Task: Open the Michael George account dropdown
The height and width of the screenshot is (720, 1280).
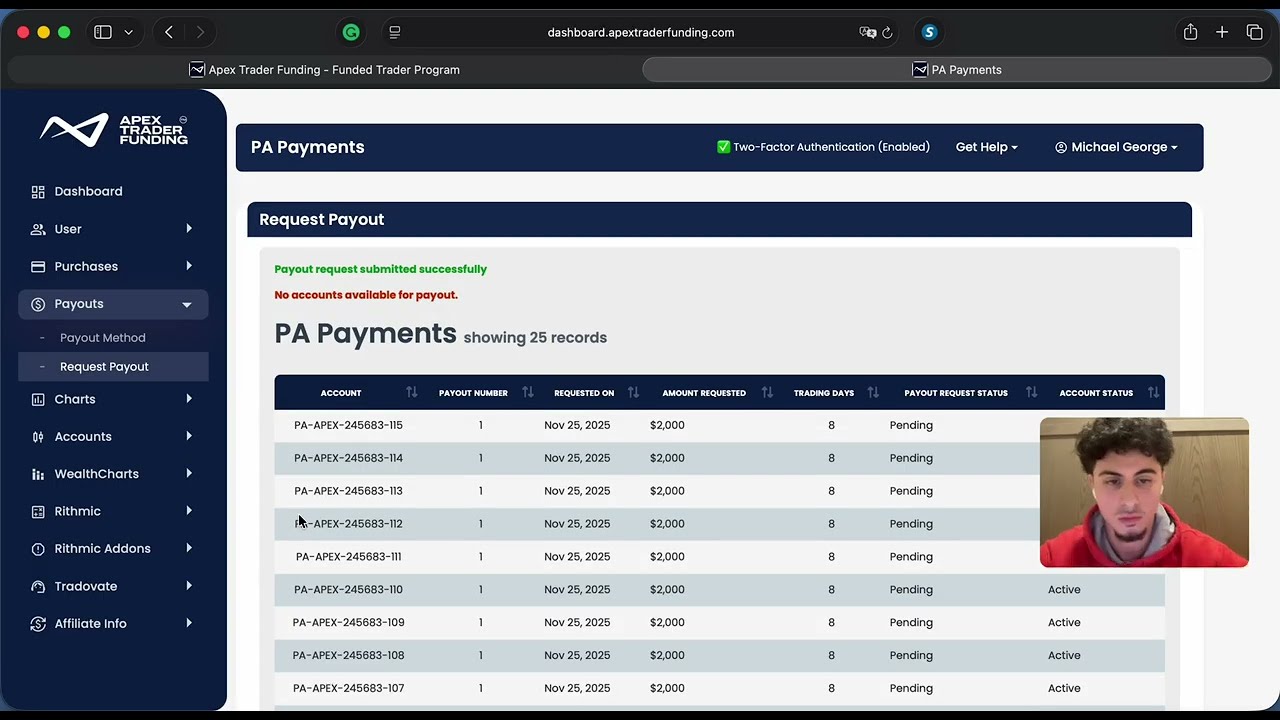Action: click(1116, 147)
